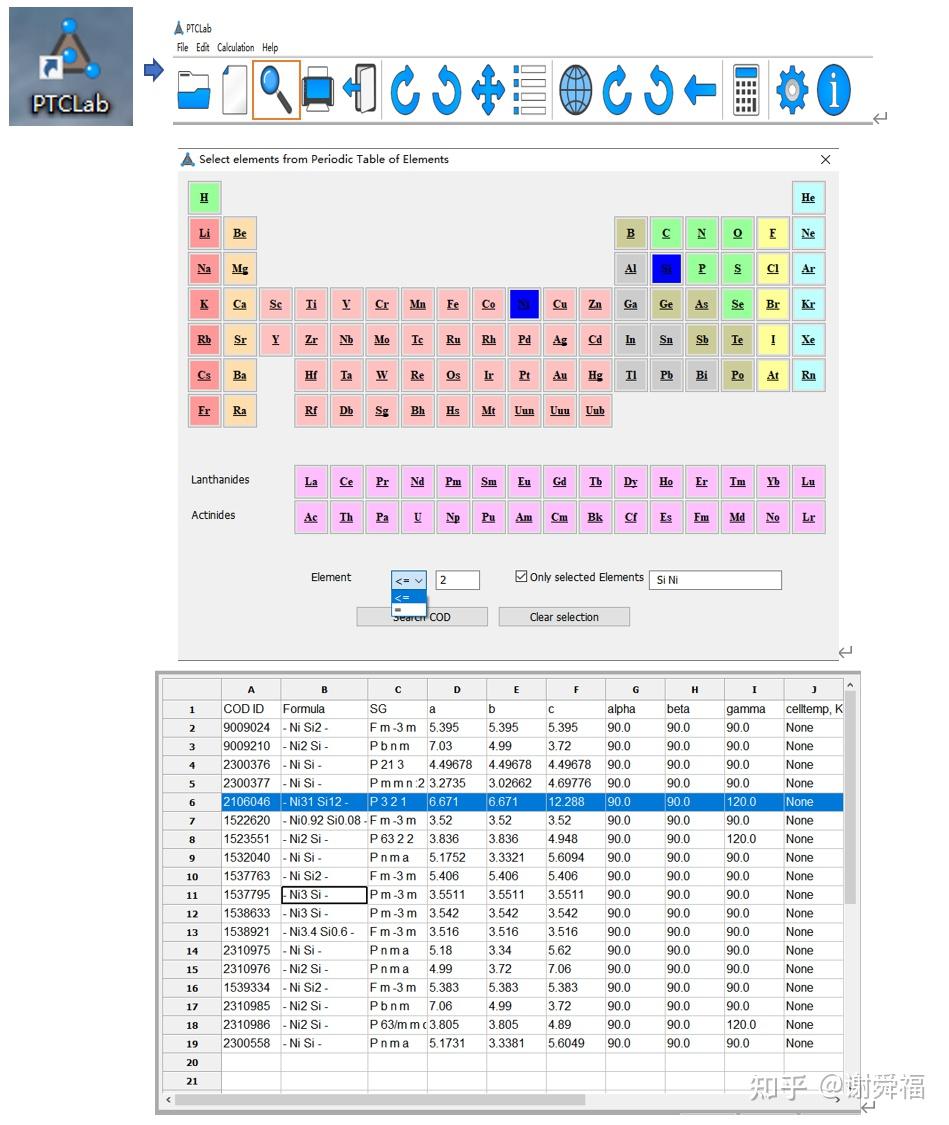Click the rotate icon left of move tool

click(x=446, y=90)
